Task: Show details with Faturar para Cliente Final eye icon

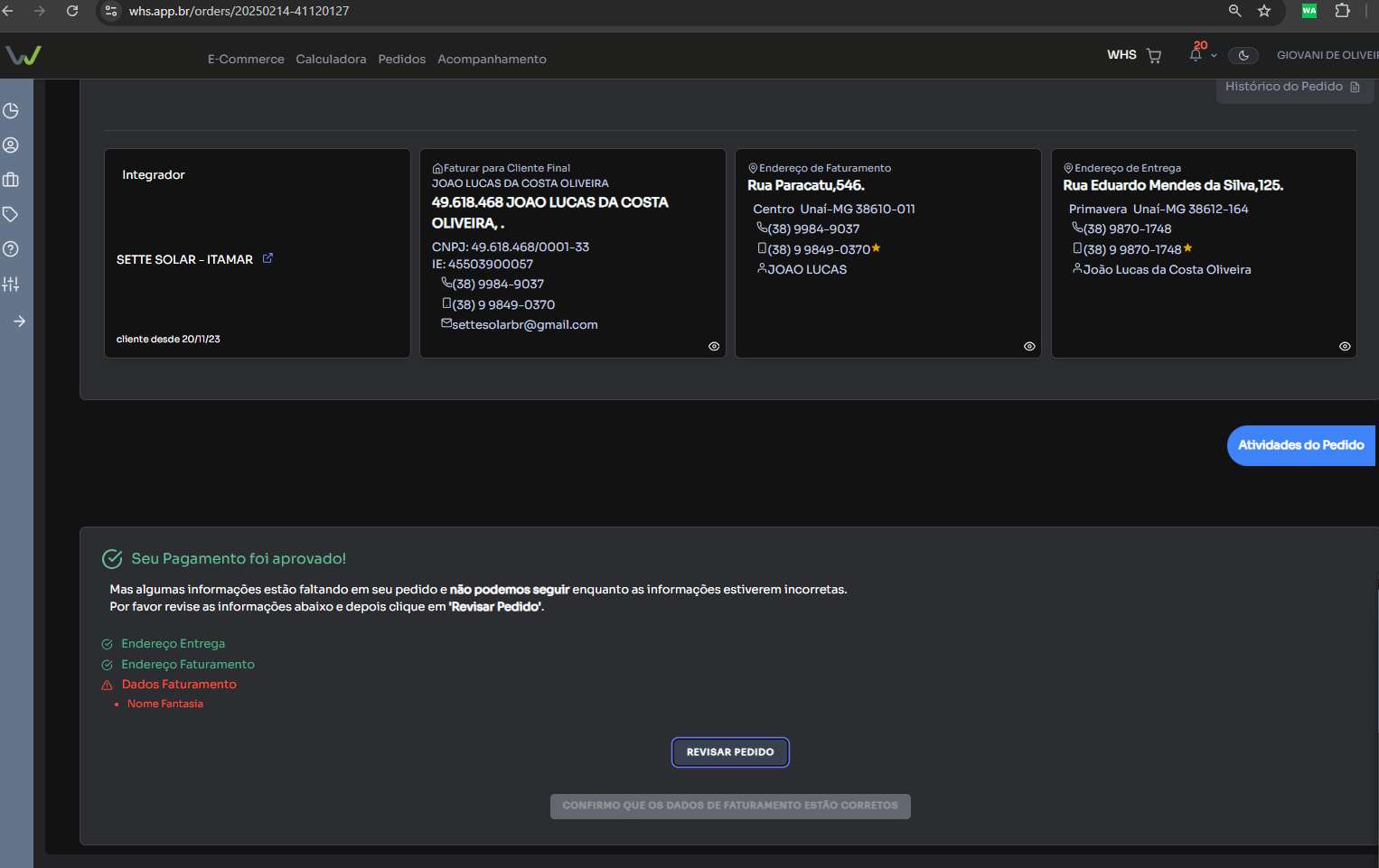Action: click(714, 347)
